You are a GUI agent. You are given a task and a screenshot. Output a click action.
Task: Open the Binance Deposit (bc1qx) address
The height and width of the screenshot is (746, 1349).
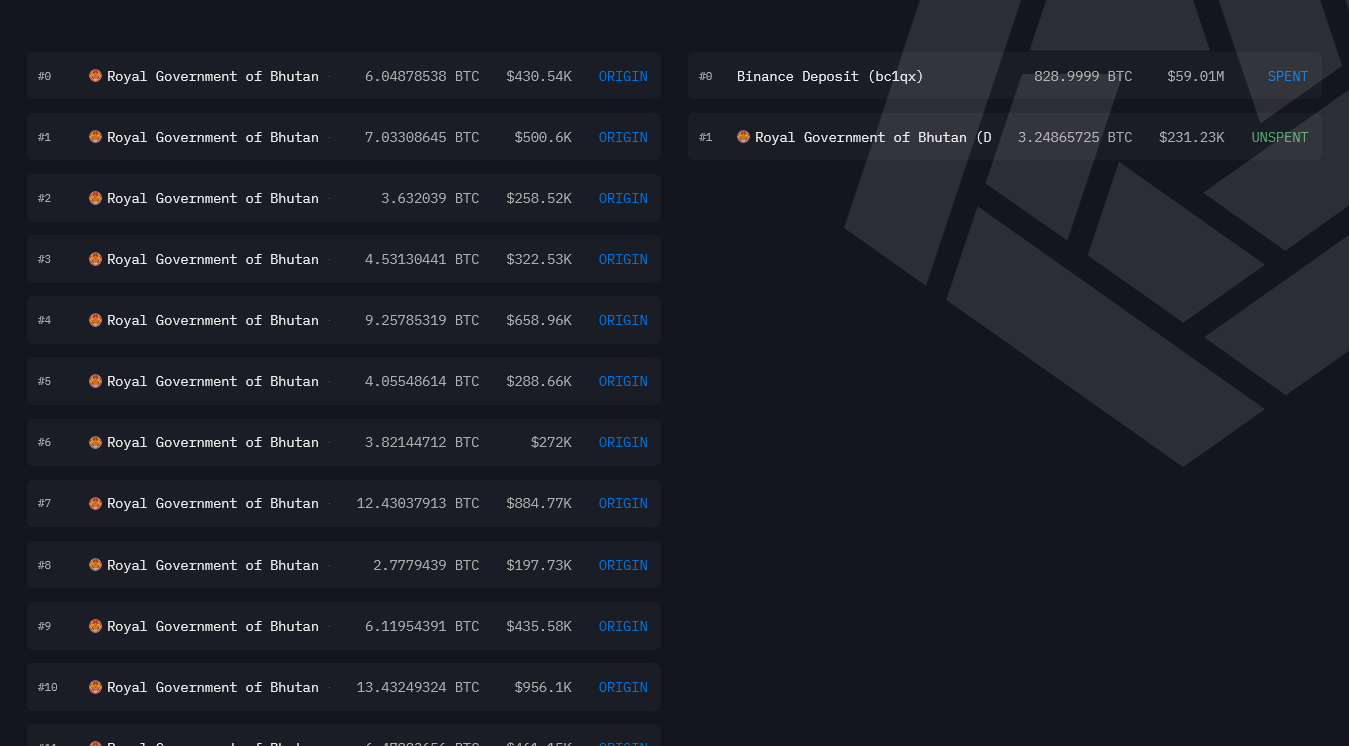point(830,76)
